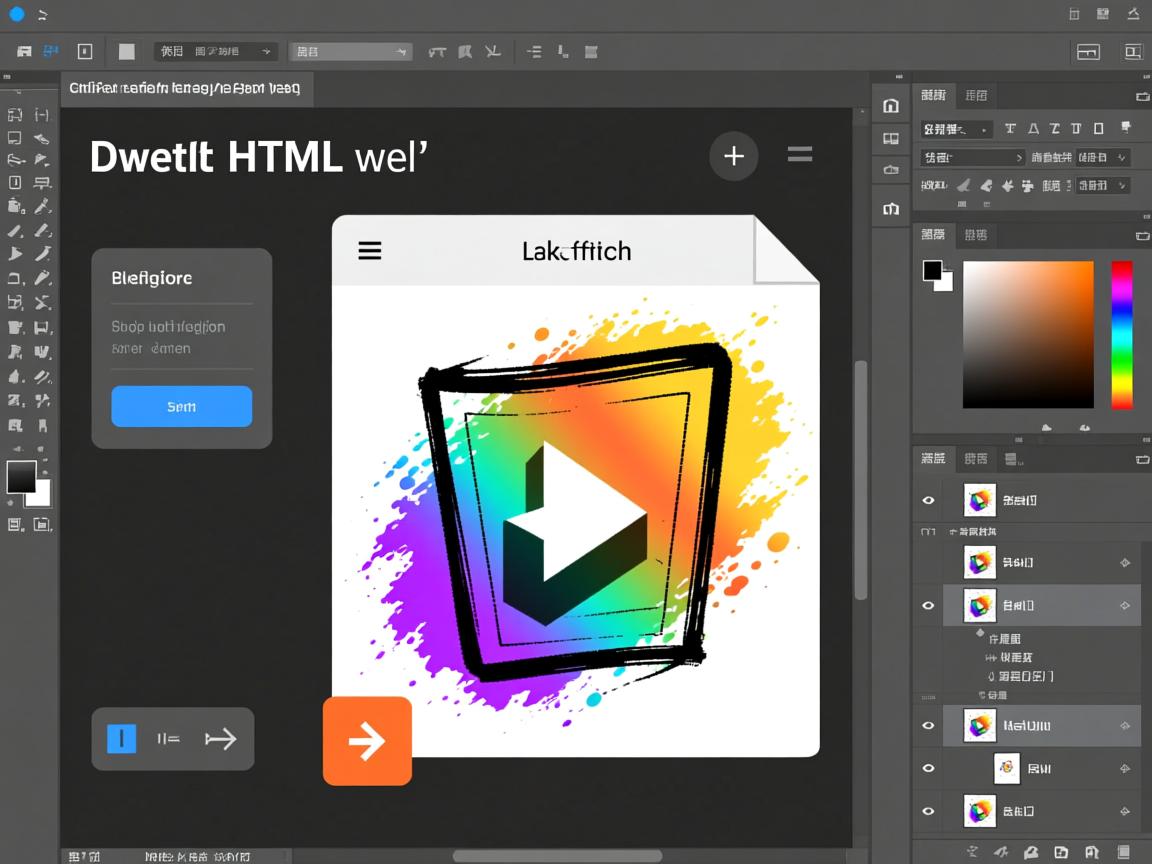
Task: Click the orange arrow button
Action: pyautogui.click(x=367, y=741)
